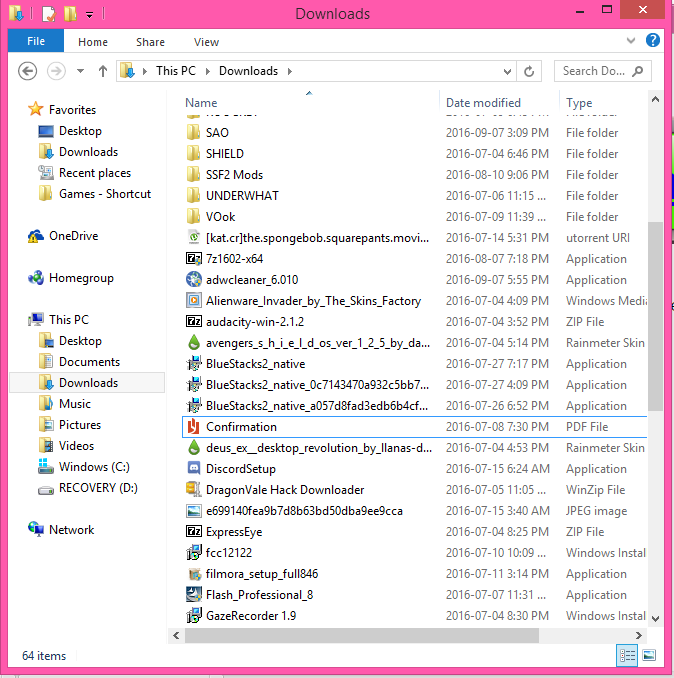Click the OneDrive icon in navigation pane
The width and height of the screenshot is (674, 678).
click(x=36, y=236)
